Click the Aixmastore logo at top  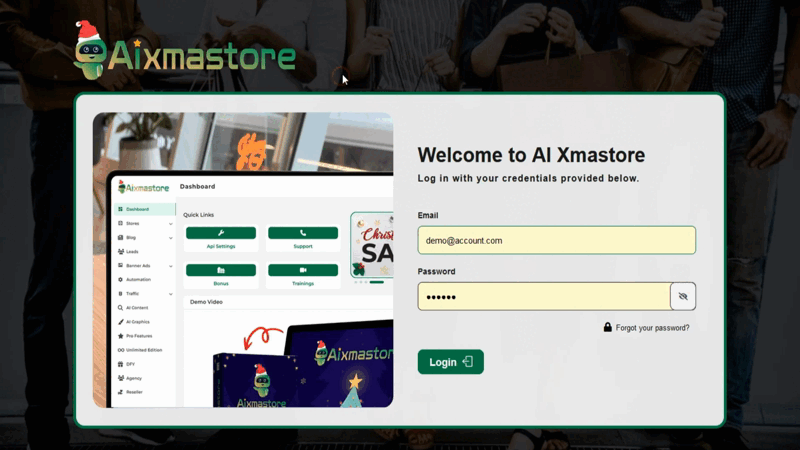pos(185,51)
